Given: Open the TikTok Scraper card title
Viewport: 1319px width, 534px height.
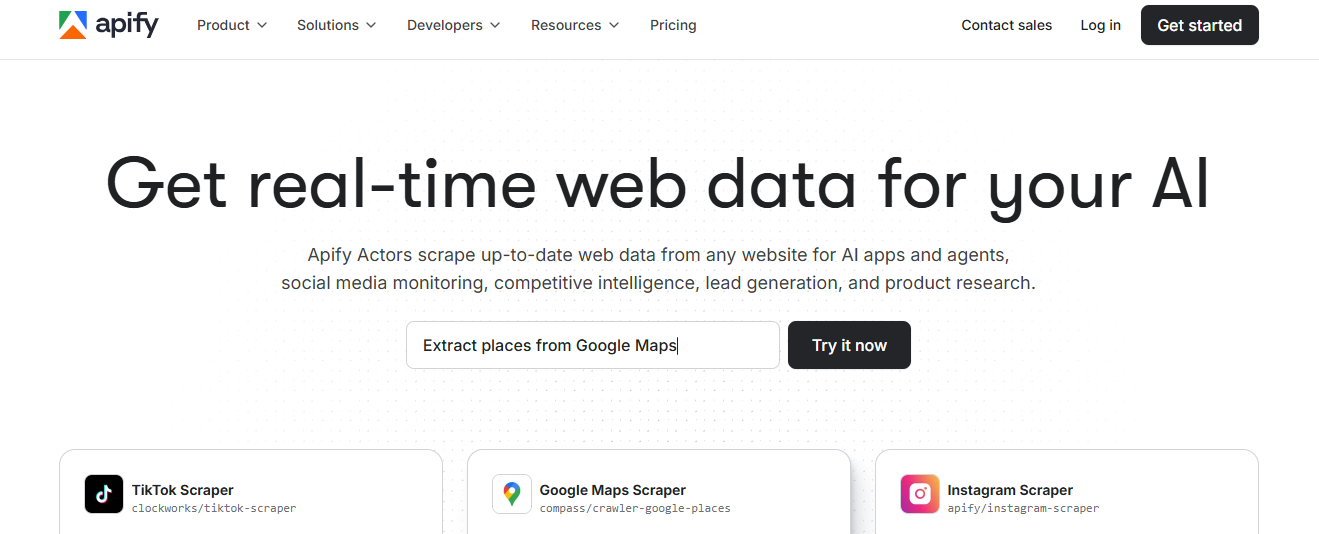Looking at the screenshot, I should (x=183, y=490).
